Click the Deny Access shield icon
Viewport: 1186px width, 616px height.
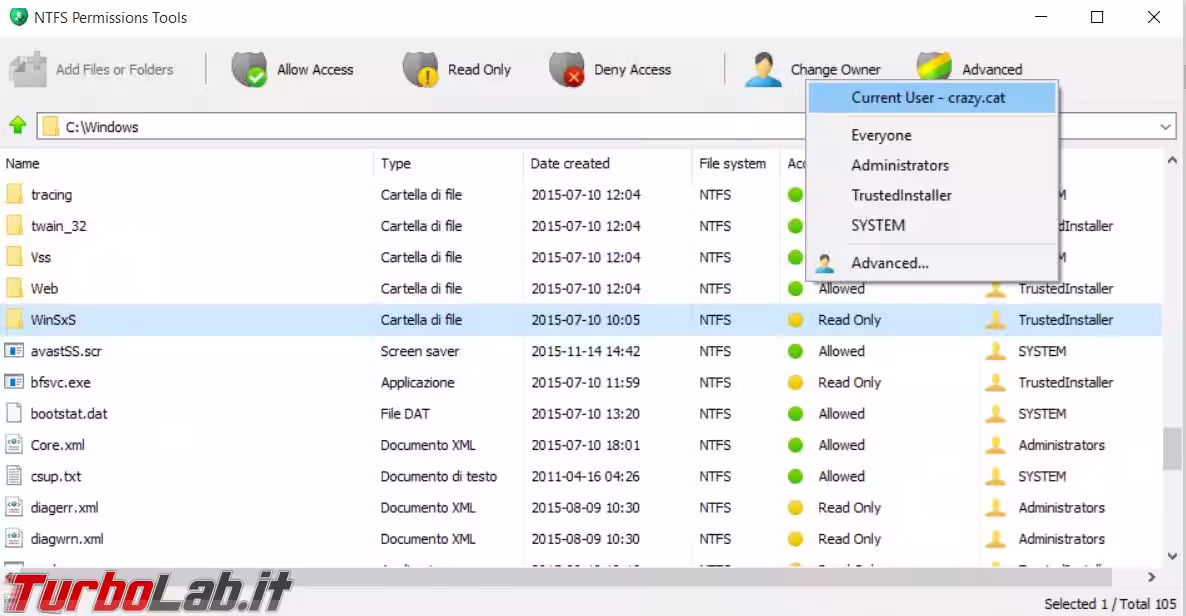tap(566, 70)
